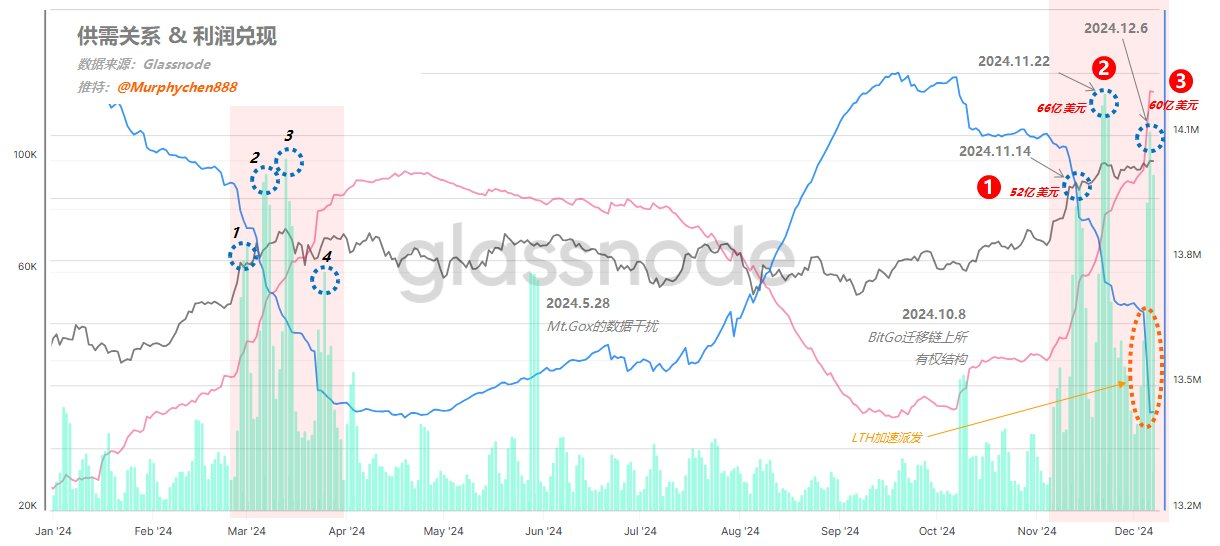Click the red circle number 3 marker
This screenshot has width=1220, height=546.
tap(1180, 79)
